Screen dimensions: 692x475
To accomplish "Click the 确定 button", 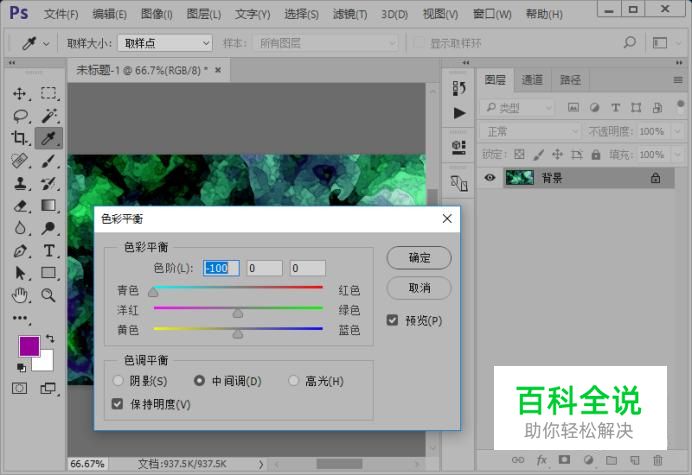I will (x=419, y=258).
